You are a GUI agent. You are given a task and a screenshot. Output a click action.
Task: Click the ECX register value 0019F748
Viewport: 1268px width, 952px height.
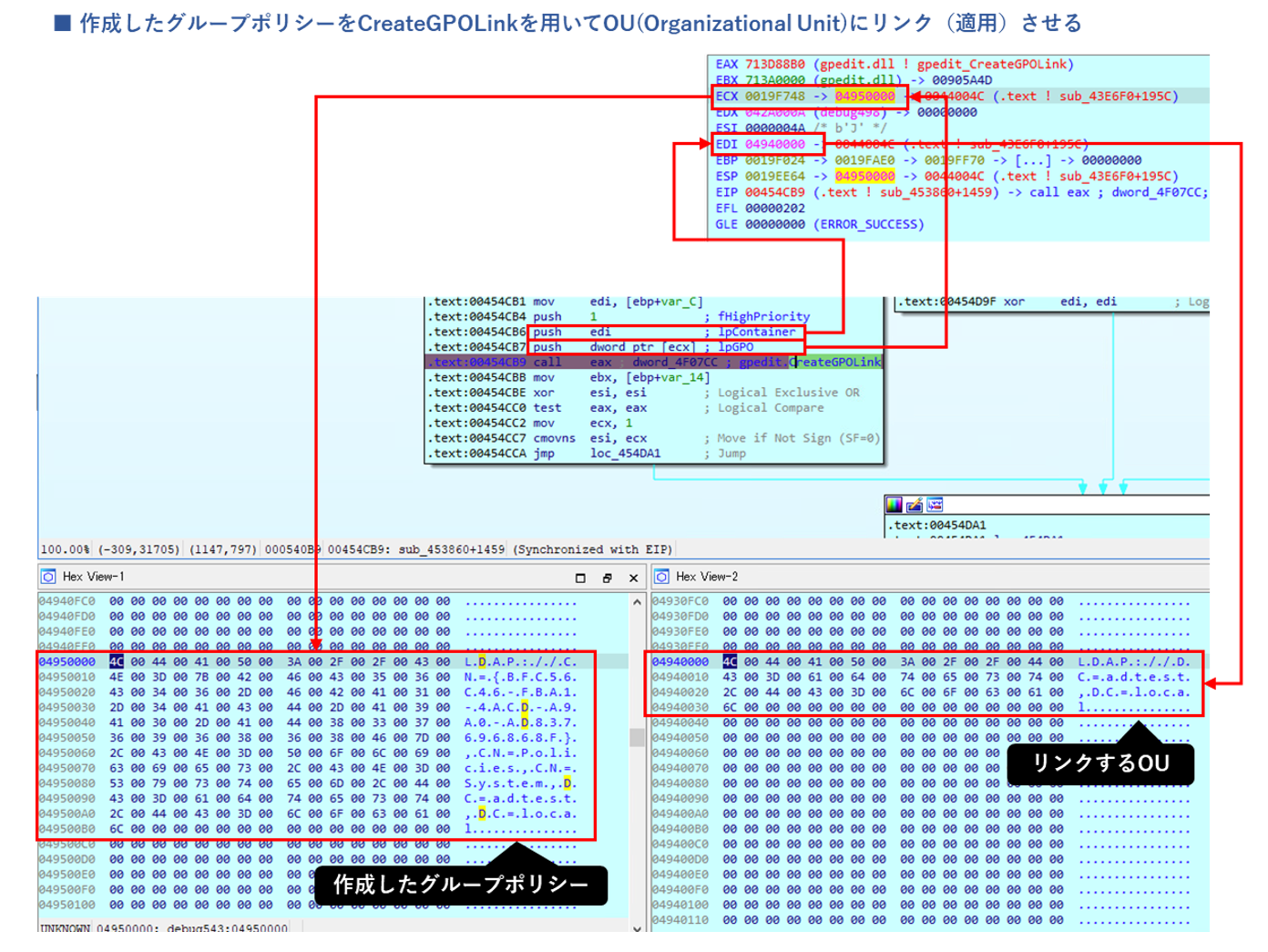click(774, 96)
